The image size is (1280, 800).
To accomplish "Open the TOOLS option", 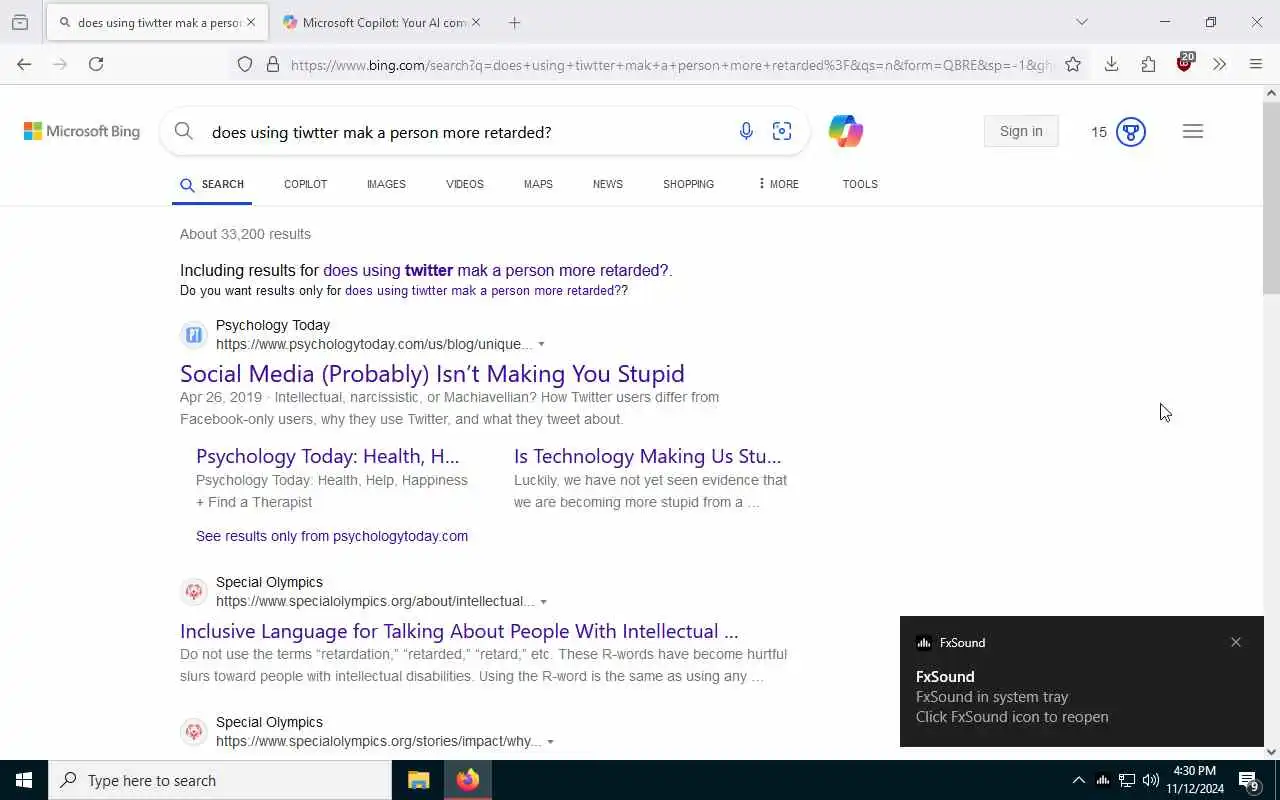I will tap(860, 184).
